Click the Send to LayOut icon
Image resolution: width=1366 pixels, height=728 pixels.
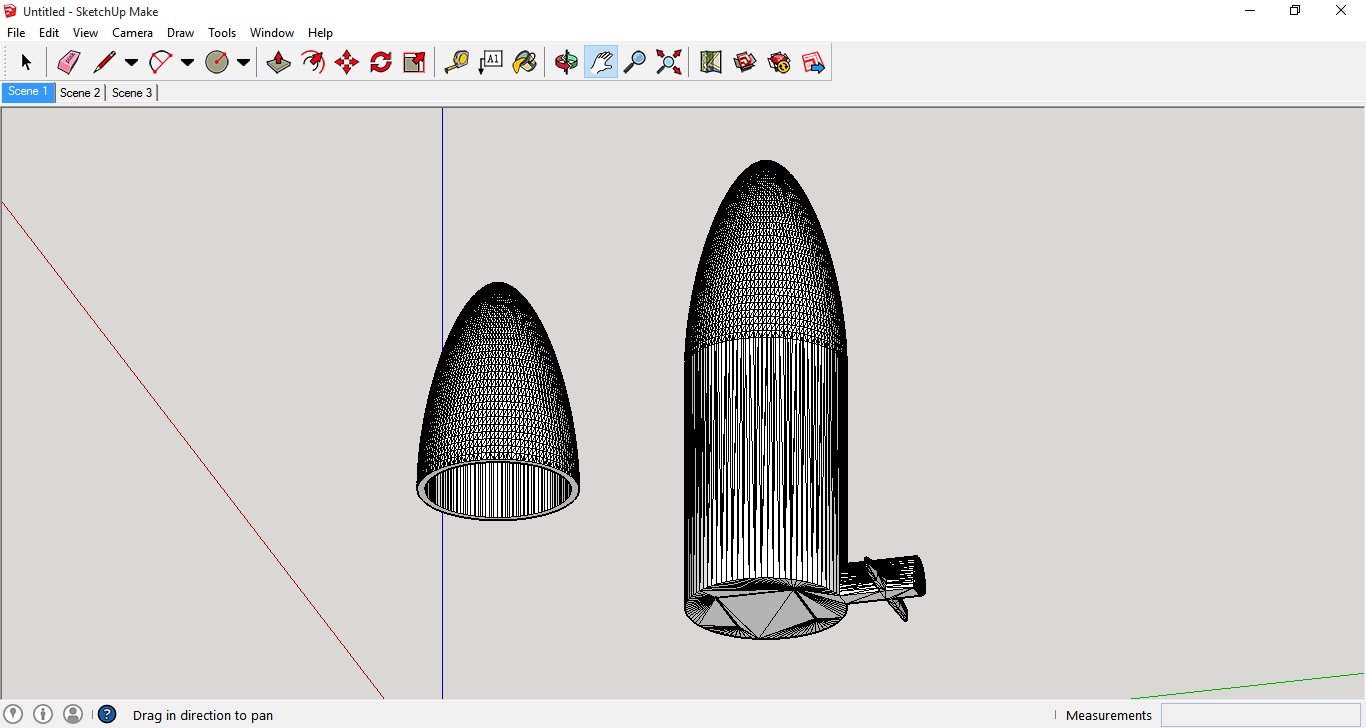(x=813, y=62)
